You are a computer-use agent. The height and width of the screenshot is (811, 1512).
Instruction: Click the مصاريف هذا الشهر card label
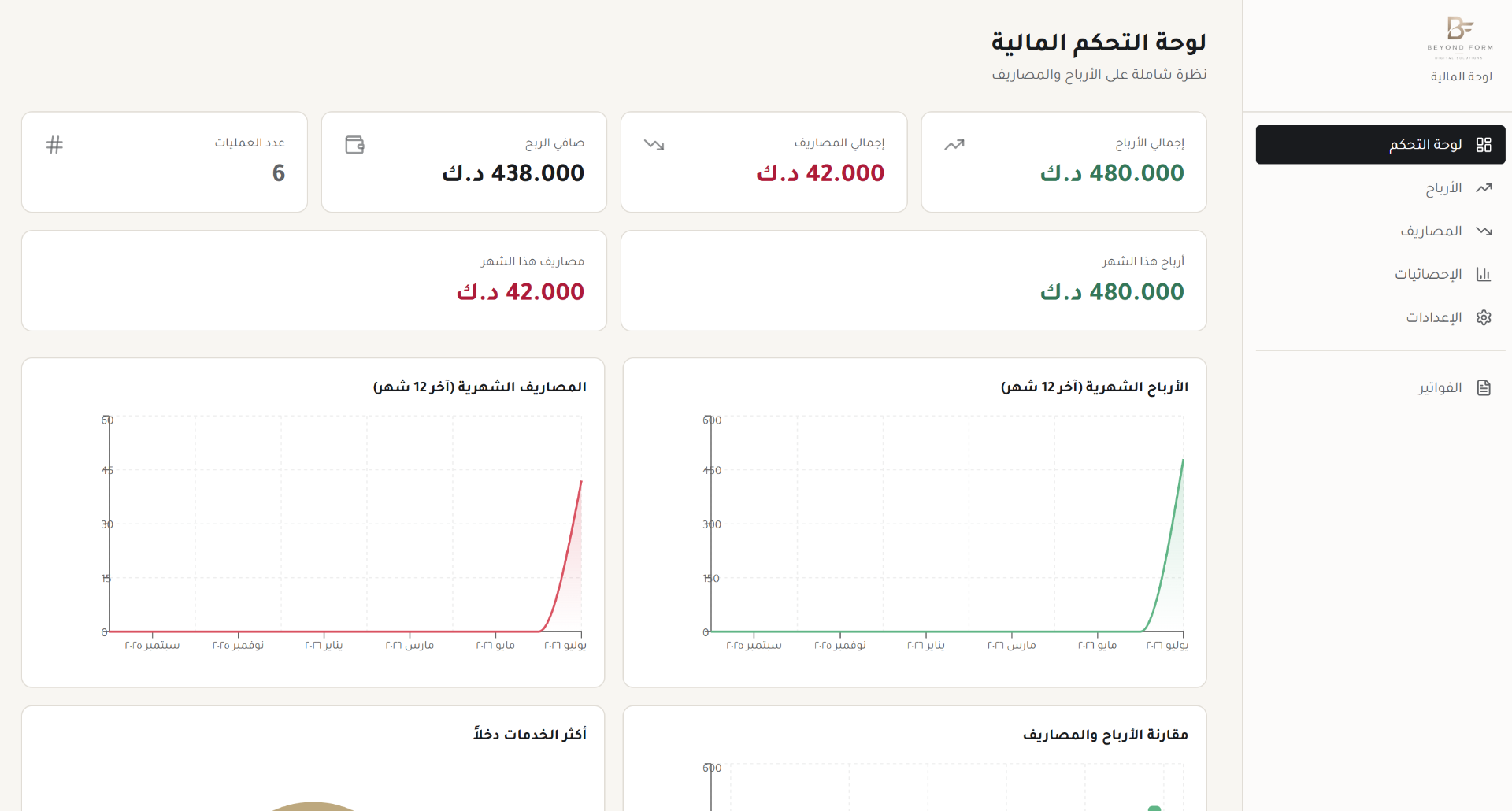click(532, 261)
